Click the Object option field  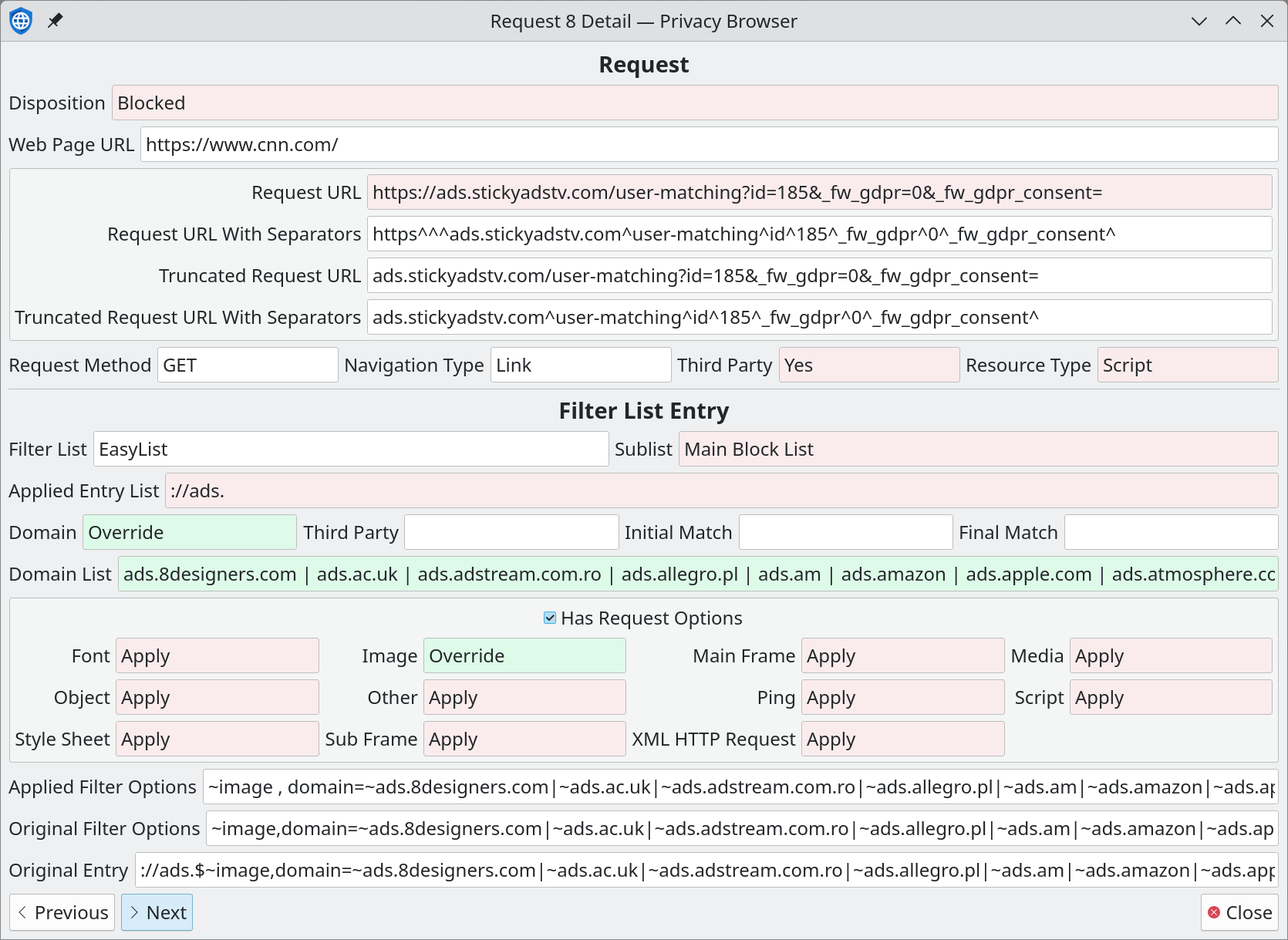[217, 697]
